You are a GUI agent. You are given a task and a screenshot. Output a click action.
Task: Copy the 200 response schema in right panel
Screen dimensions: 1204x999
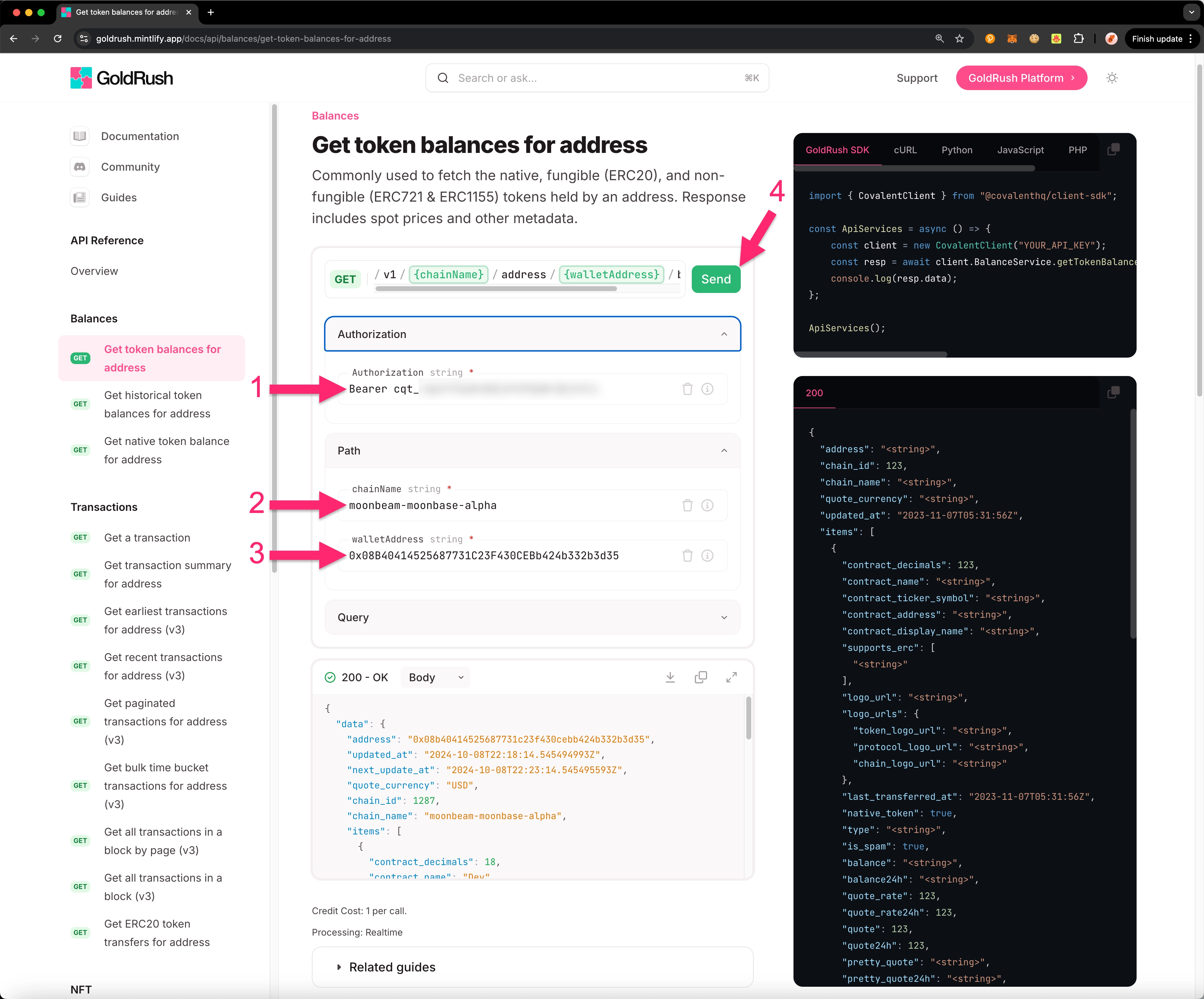click(1113, 392)
